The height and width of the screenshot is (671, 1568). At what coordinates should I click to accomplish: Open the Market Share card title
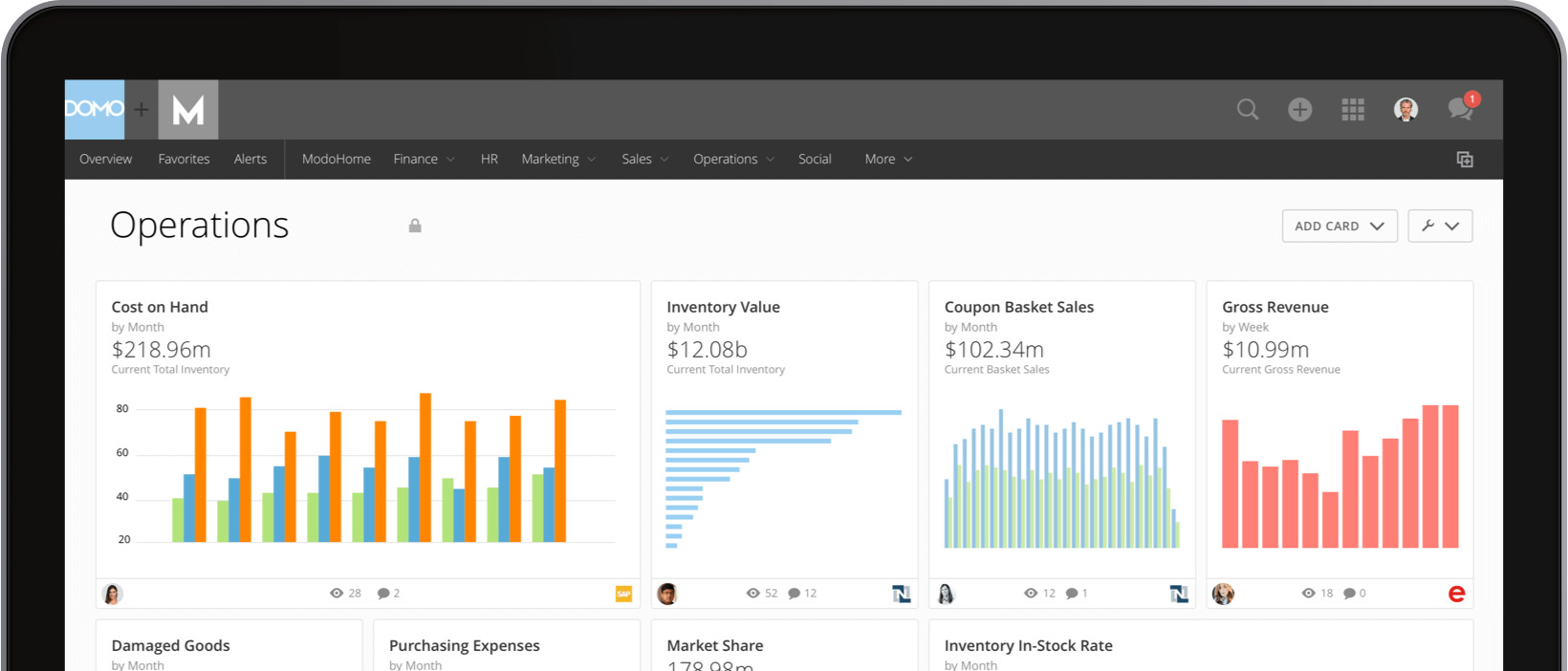pyautogui.click(x=715, y=645)
